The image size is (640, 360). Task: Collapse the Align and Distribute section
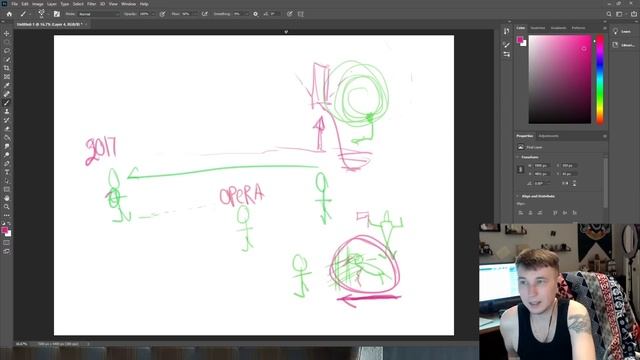pyautogui.click(x=518, y=196)
